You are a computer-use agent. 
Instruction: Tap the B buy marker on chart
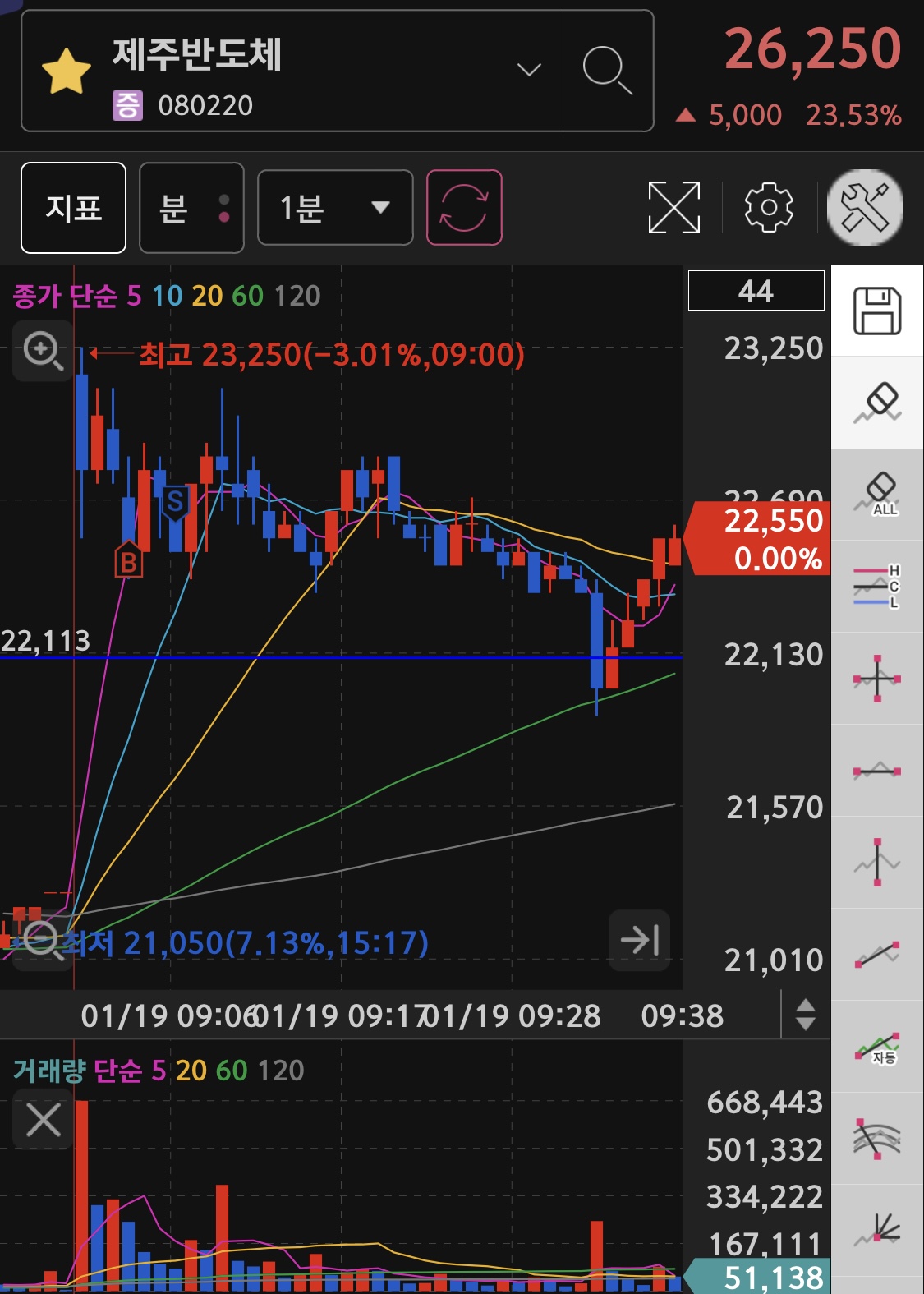tap(128, 560)
